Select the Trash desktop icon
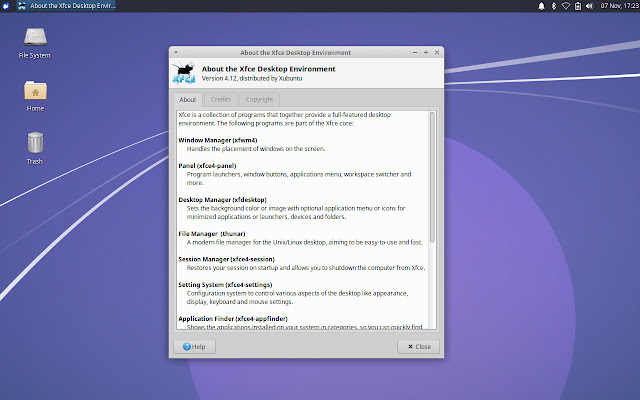The image size is (640, 400). 35,148
